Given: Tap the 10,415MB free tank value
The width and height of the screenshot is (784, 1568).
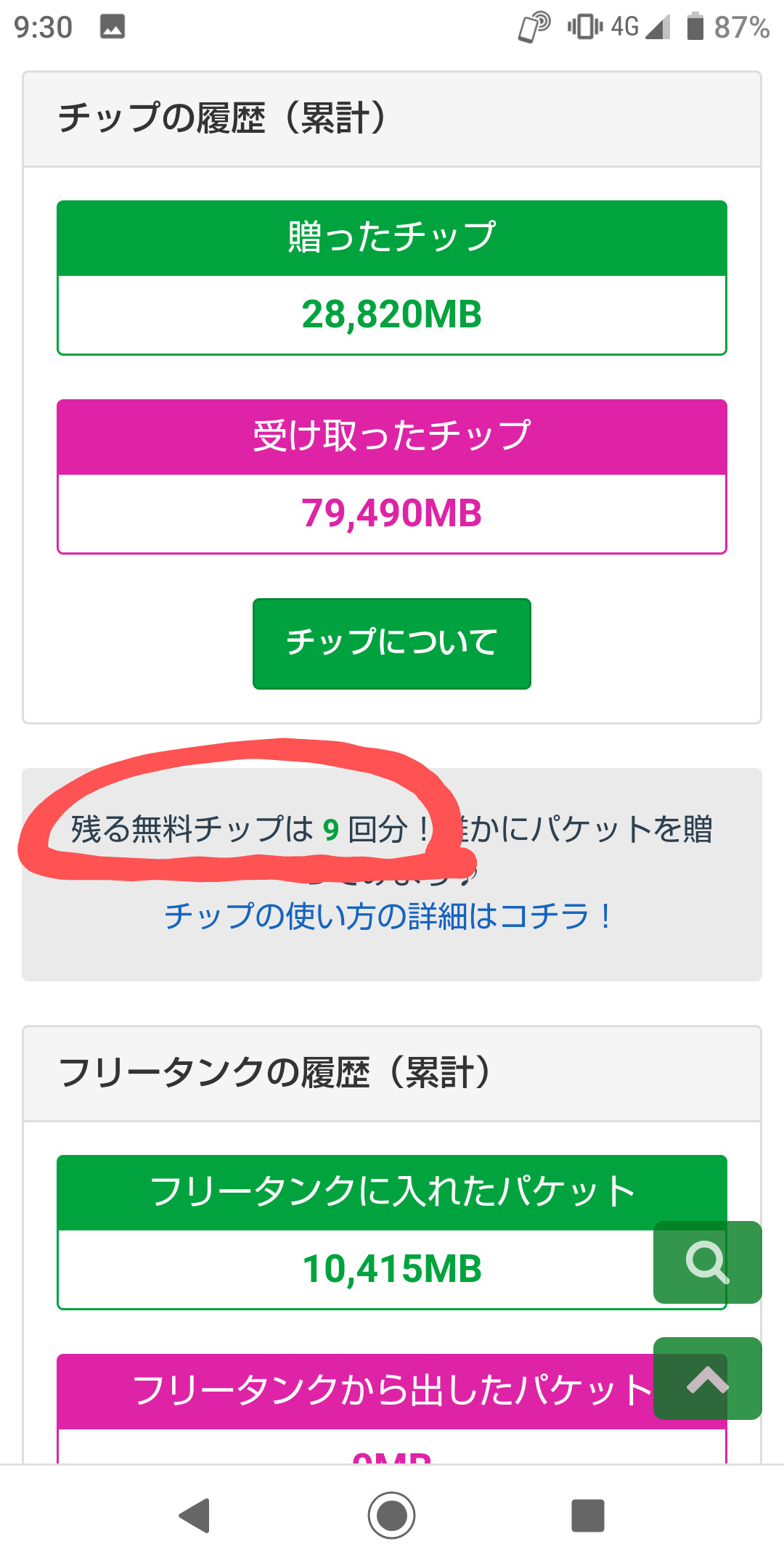Looking at the screenshot, I should click(391, 1269).
